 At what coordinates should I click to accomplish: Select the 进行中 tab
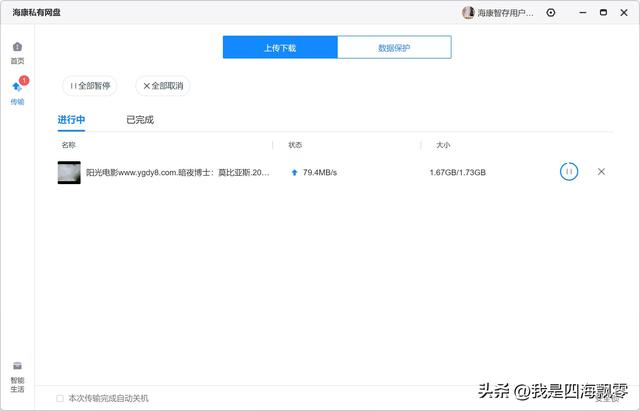point(71,120)
